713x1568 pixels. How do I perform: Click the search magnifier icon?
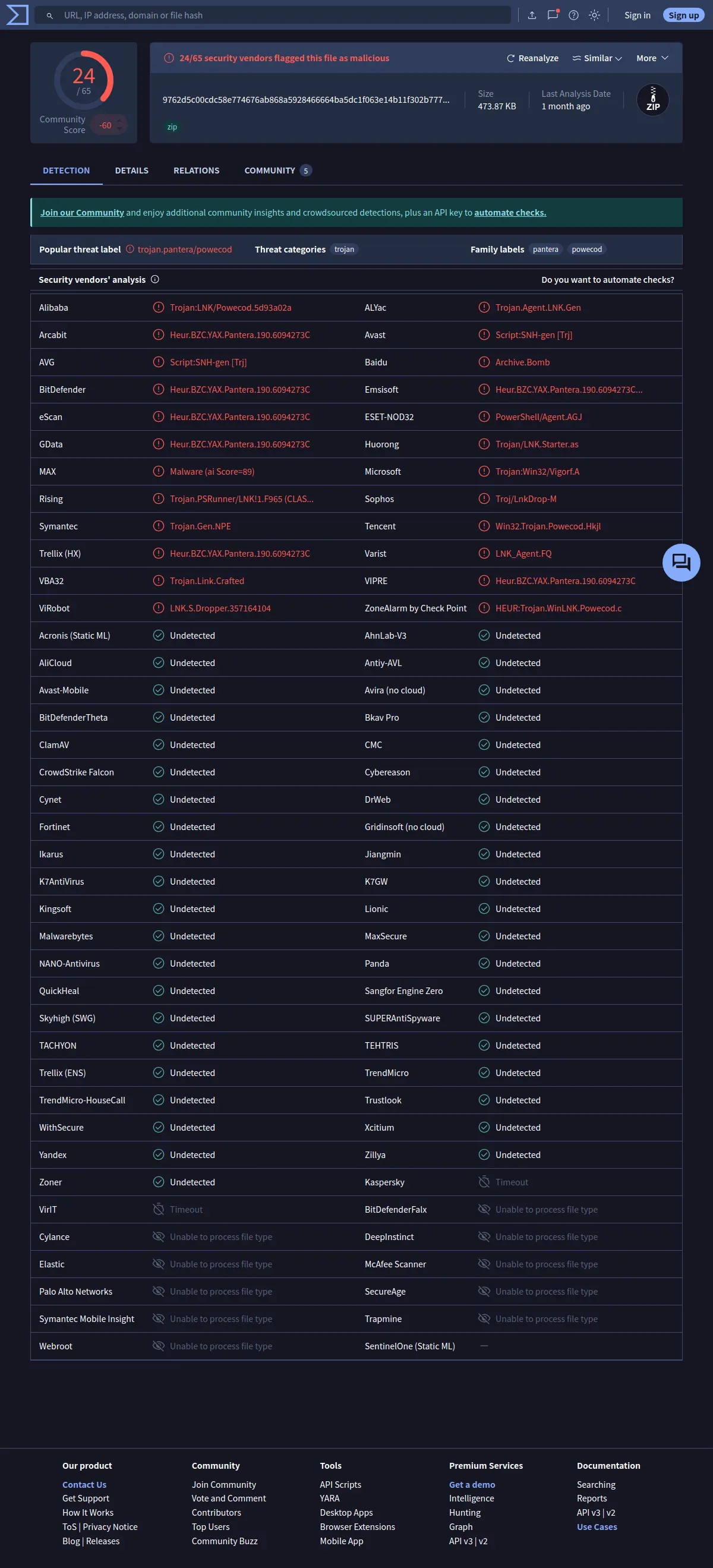[49, 15]
